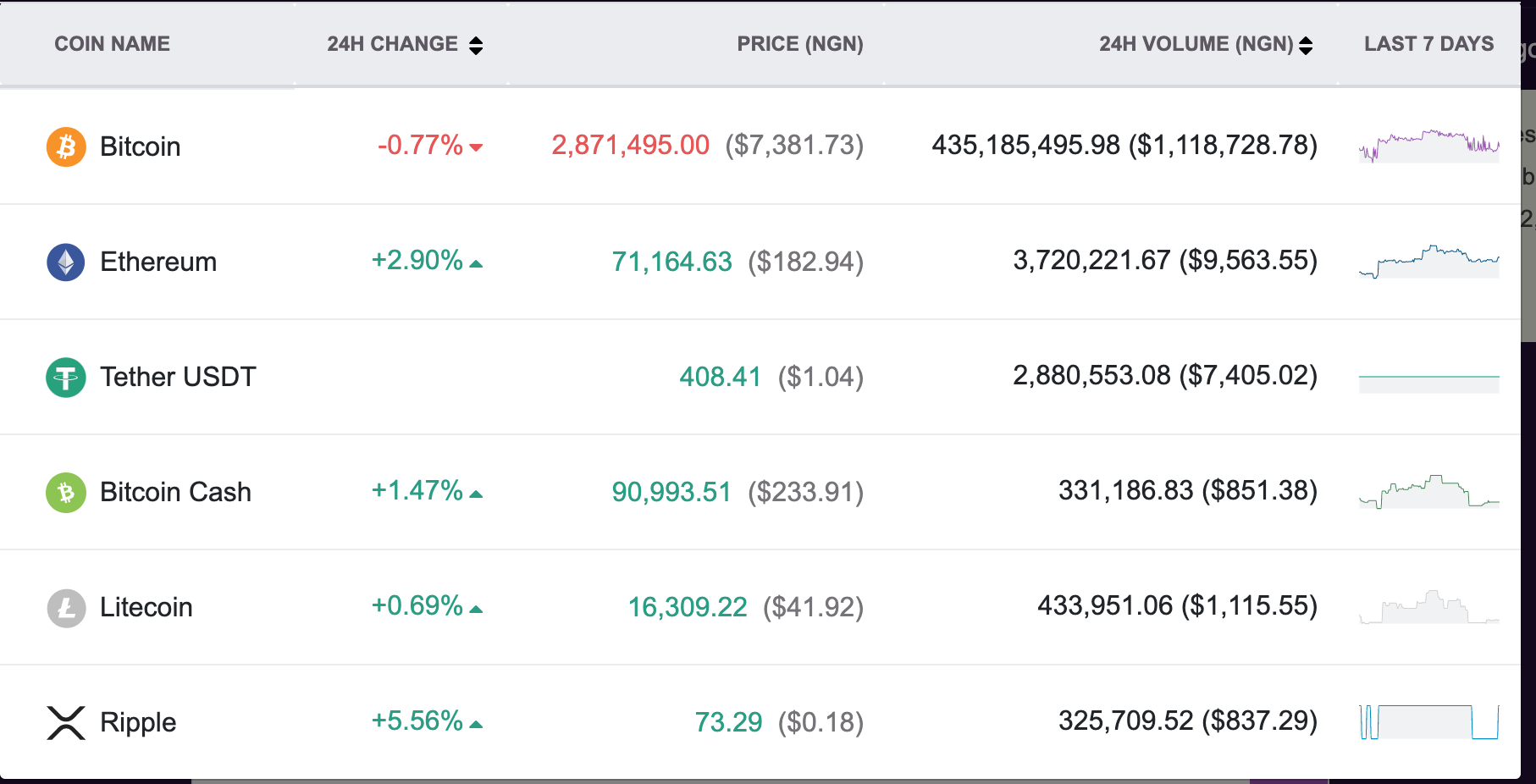Click the green Bitcoin Cash icon
The image size is (1536, 784).
66,492
